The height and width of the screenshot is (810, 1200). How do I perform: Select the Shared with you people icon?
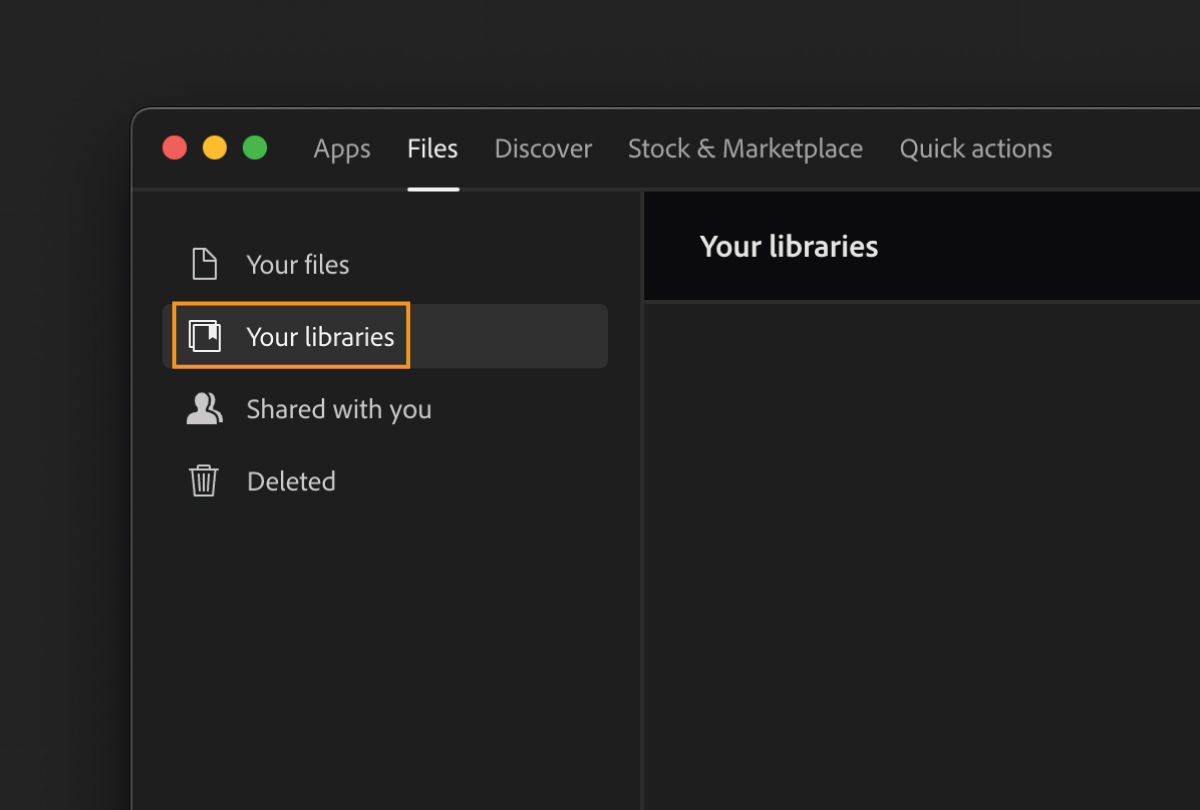point(204,408)
